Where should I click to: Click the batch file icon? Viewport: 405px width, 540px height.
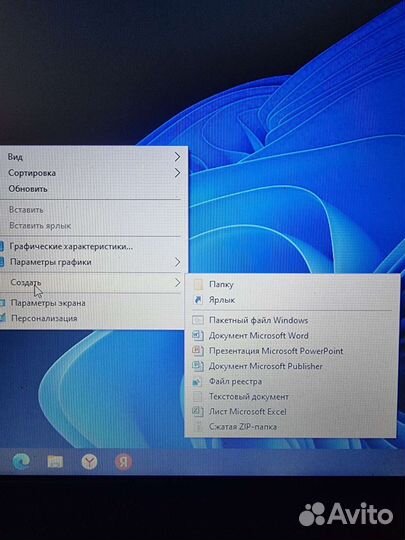click(x=198, y=320)
